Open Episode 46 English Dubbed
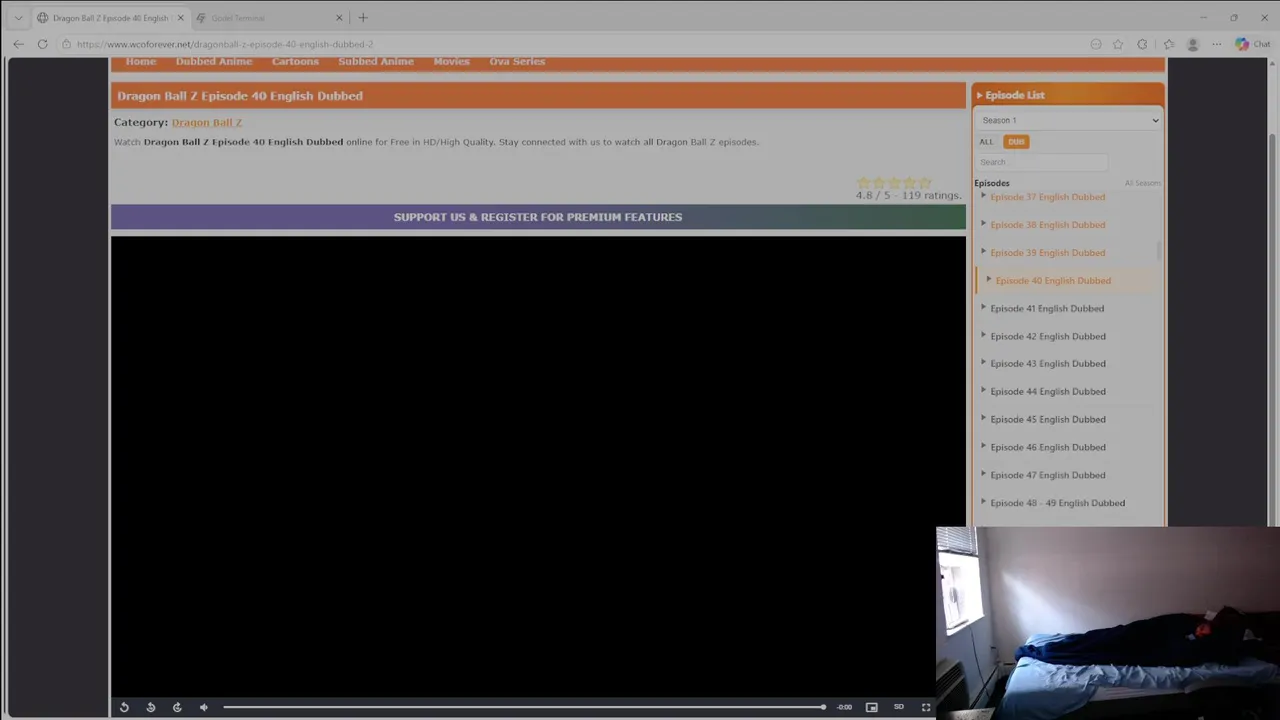Screen dimensions: 1280x720 tap(1047, 448)
